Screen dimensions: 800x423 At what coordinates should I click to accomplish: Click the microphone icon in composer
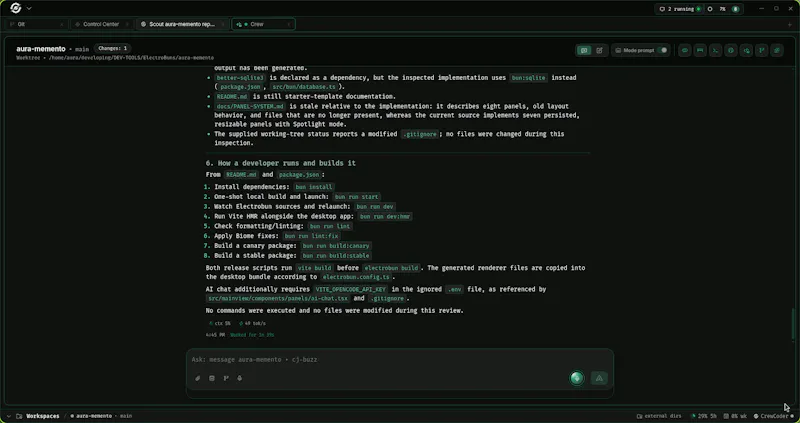coord(239,378)
